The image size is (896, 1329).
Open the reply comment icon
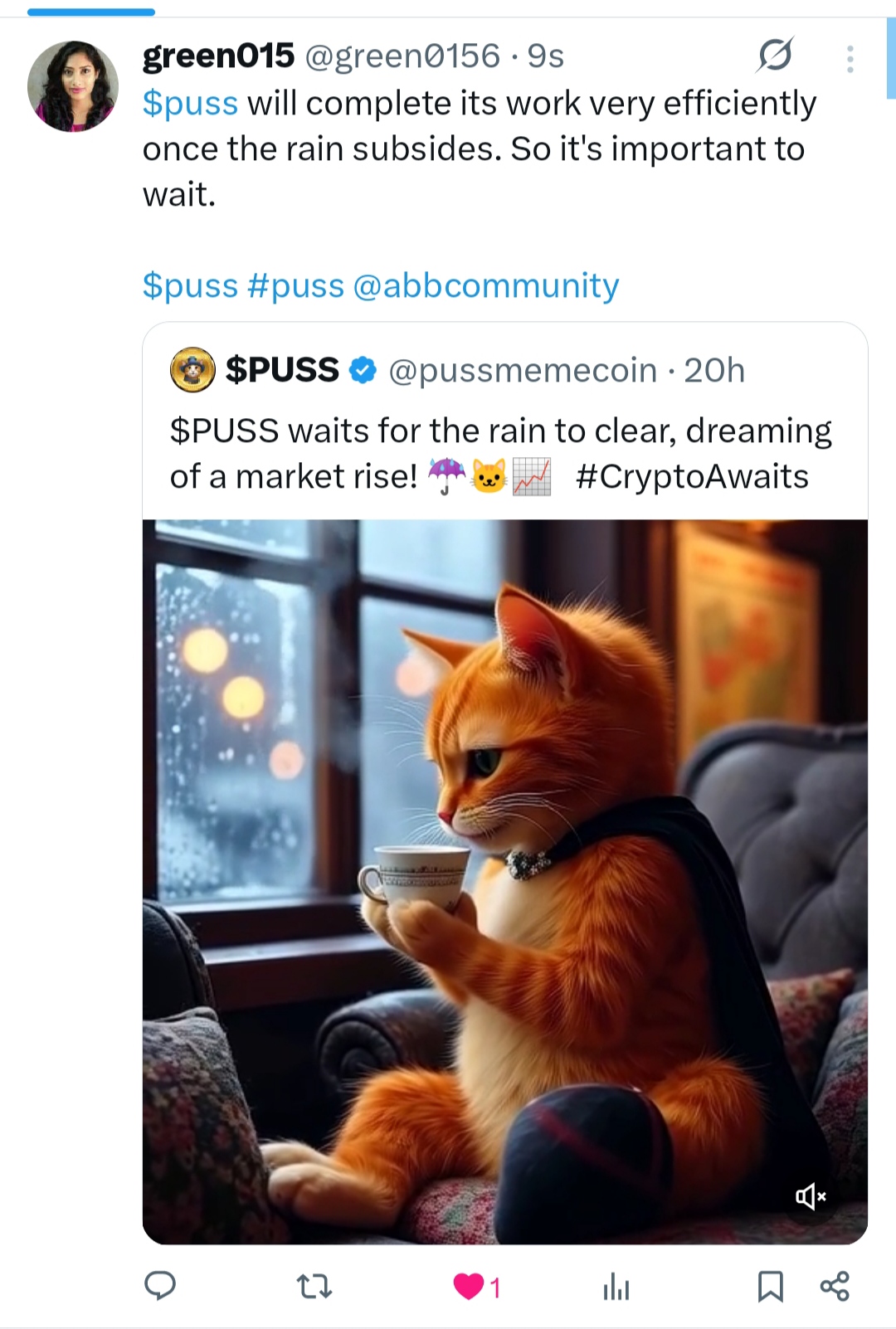(x=160, y=1286)
